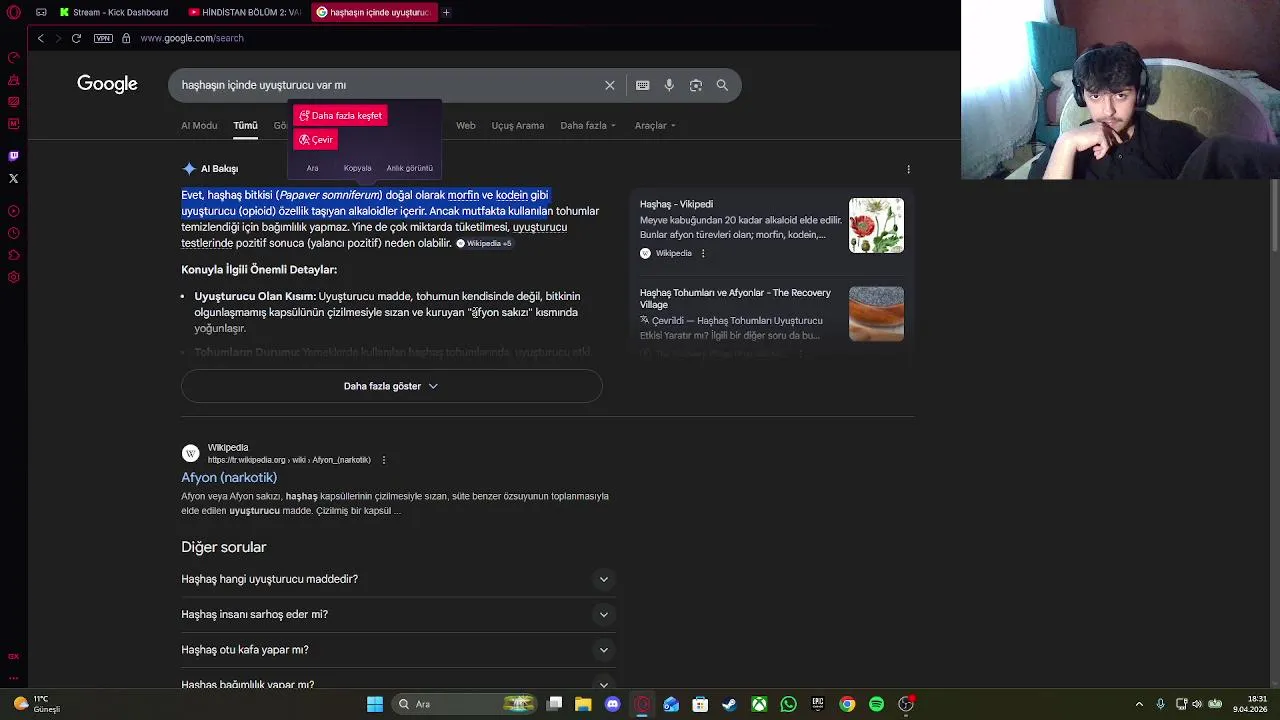
Task: Open Steam from the taskbar
Action: coord(729,704)
